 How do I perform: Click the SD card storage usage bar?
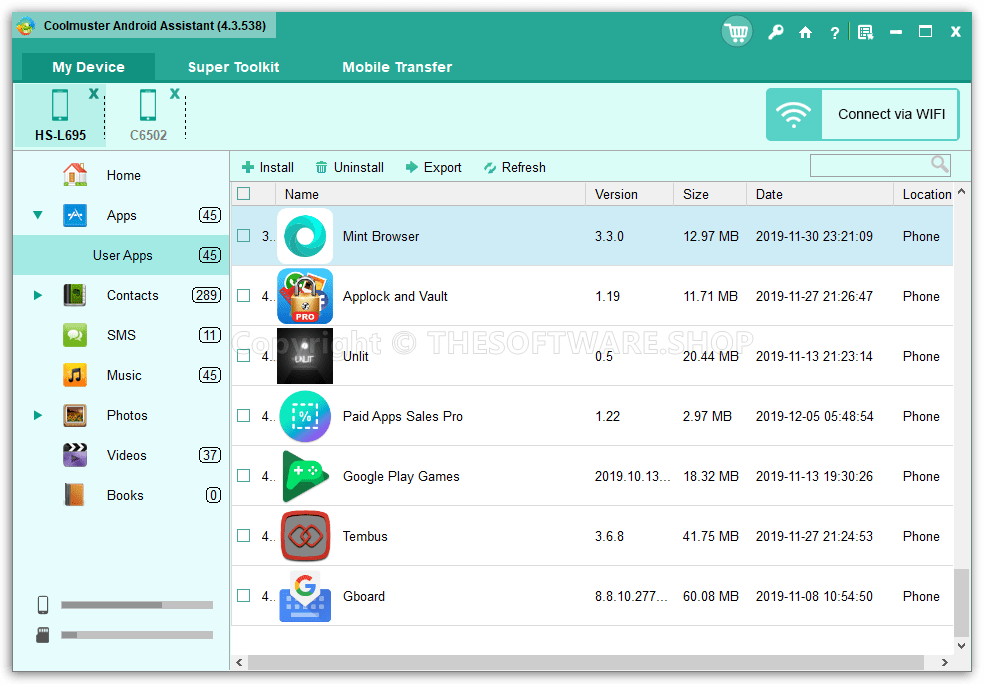[137, 635]
